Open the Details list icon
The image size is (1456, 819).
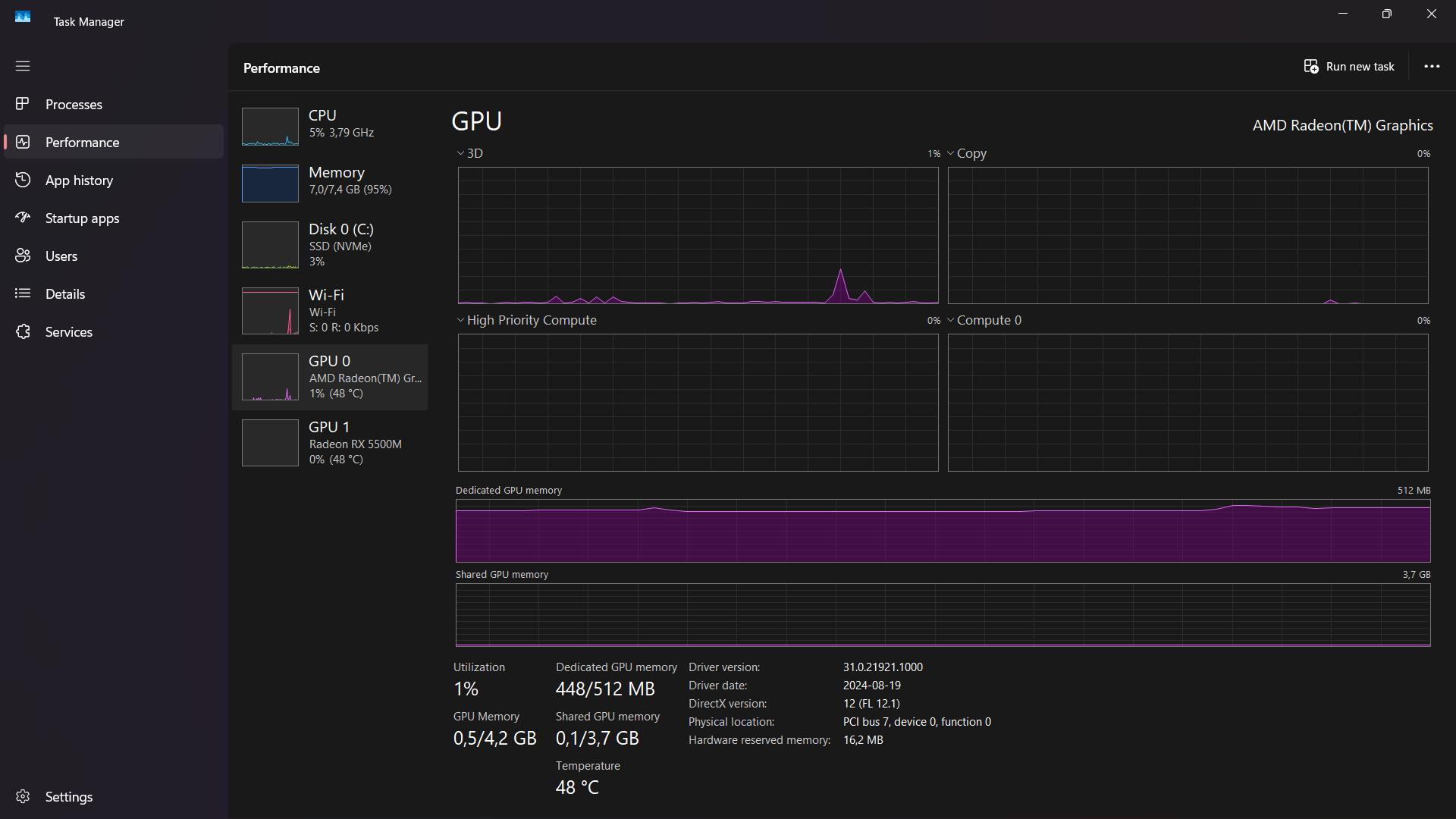pos(23,293)
